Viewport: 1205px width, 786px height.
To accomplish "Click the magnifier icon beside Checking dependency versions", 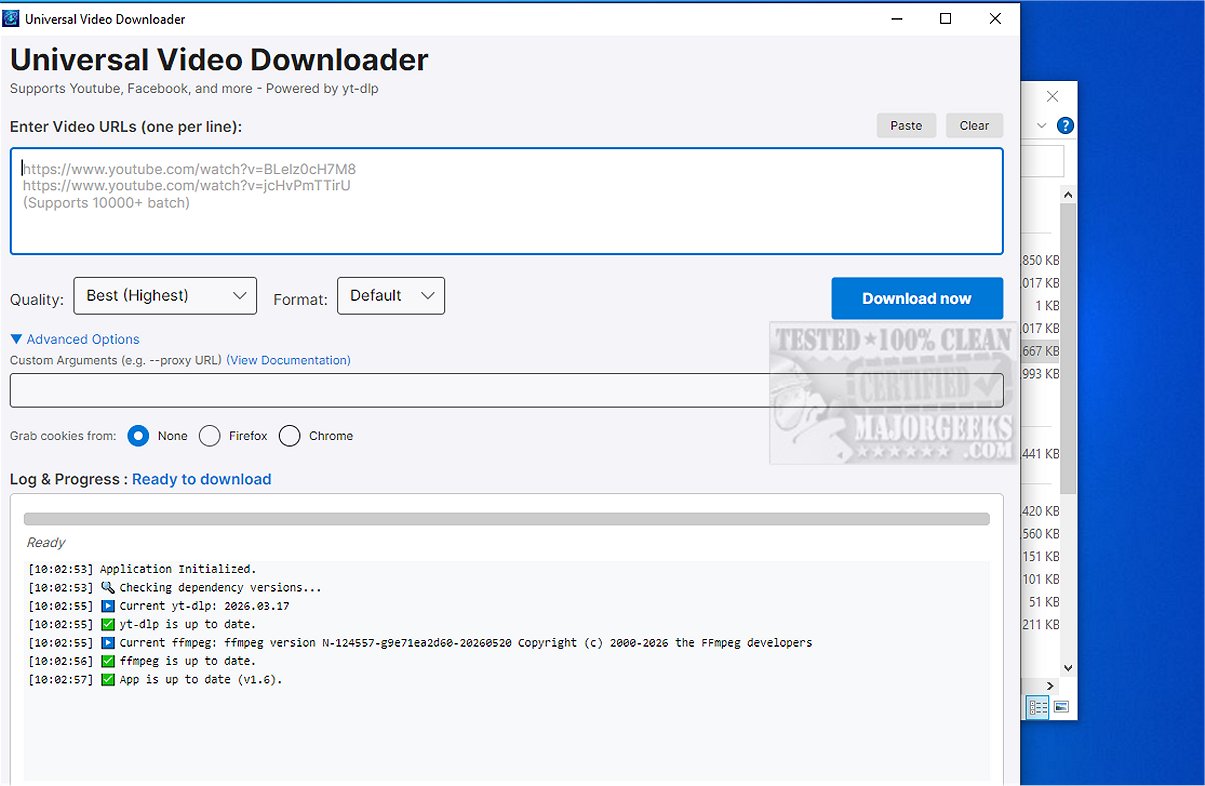I will [x=108, y=588].
